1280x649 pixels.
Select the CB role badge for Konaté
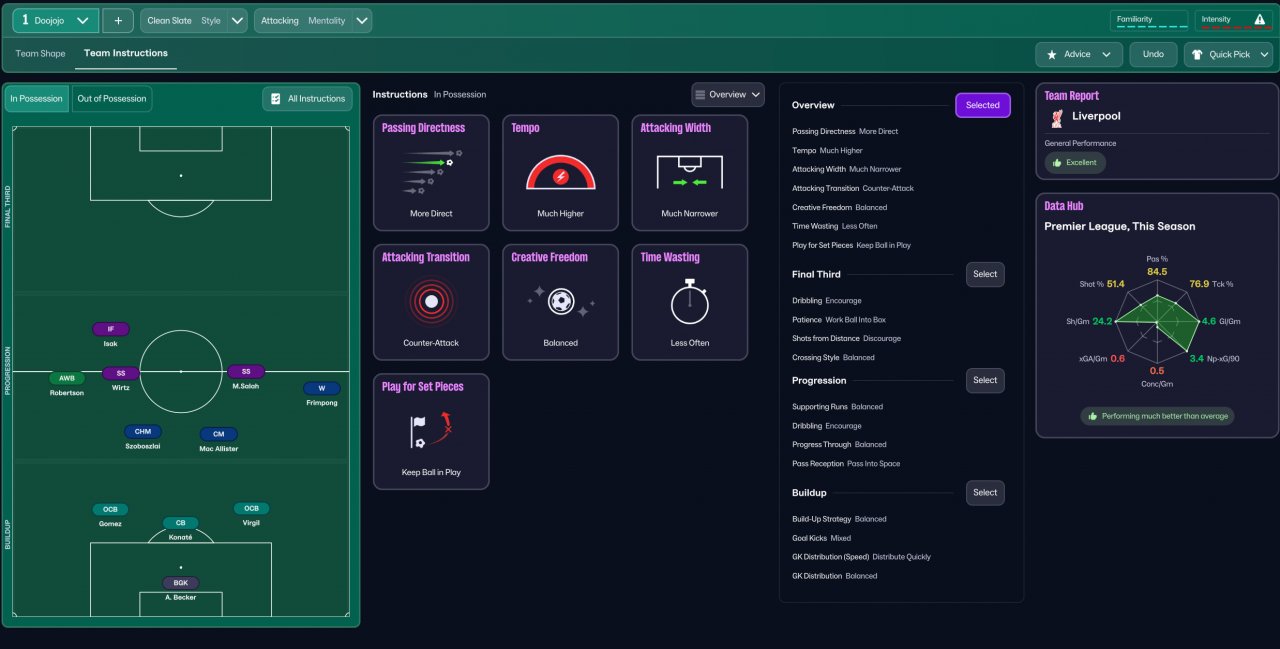(x=181, y=523)
